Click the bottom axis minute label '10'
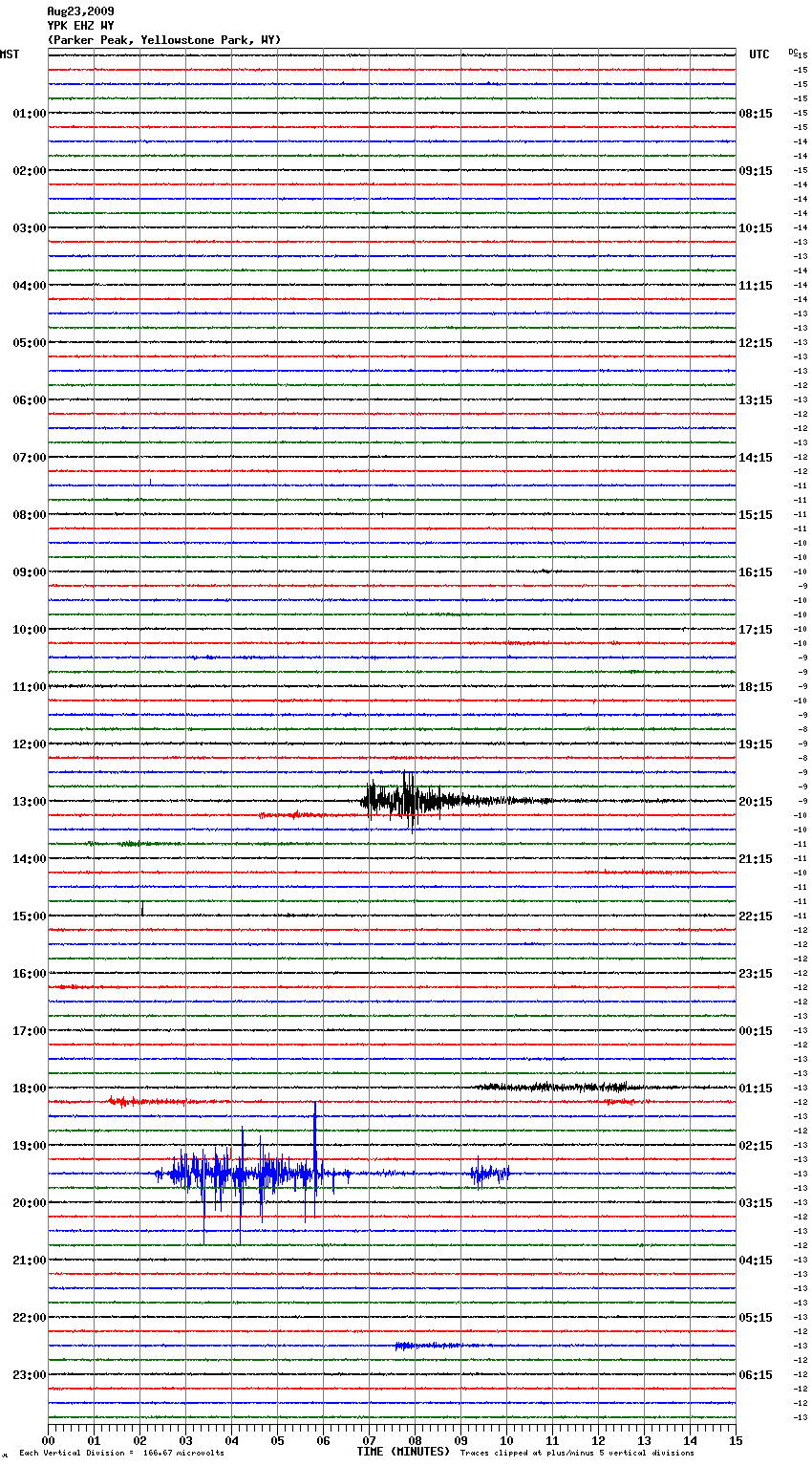 tap(506, 1440)
